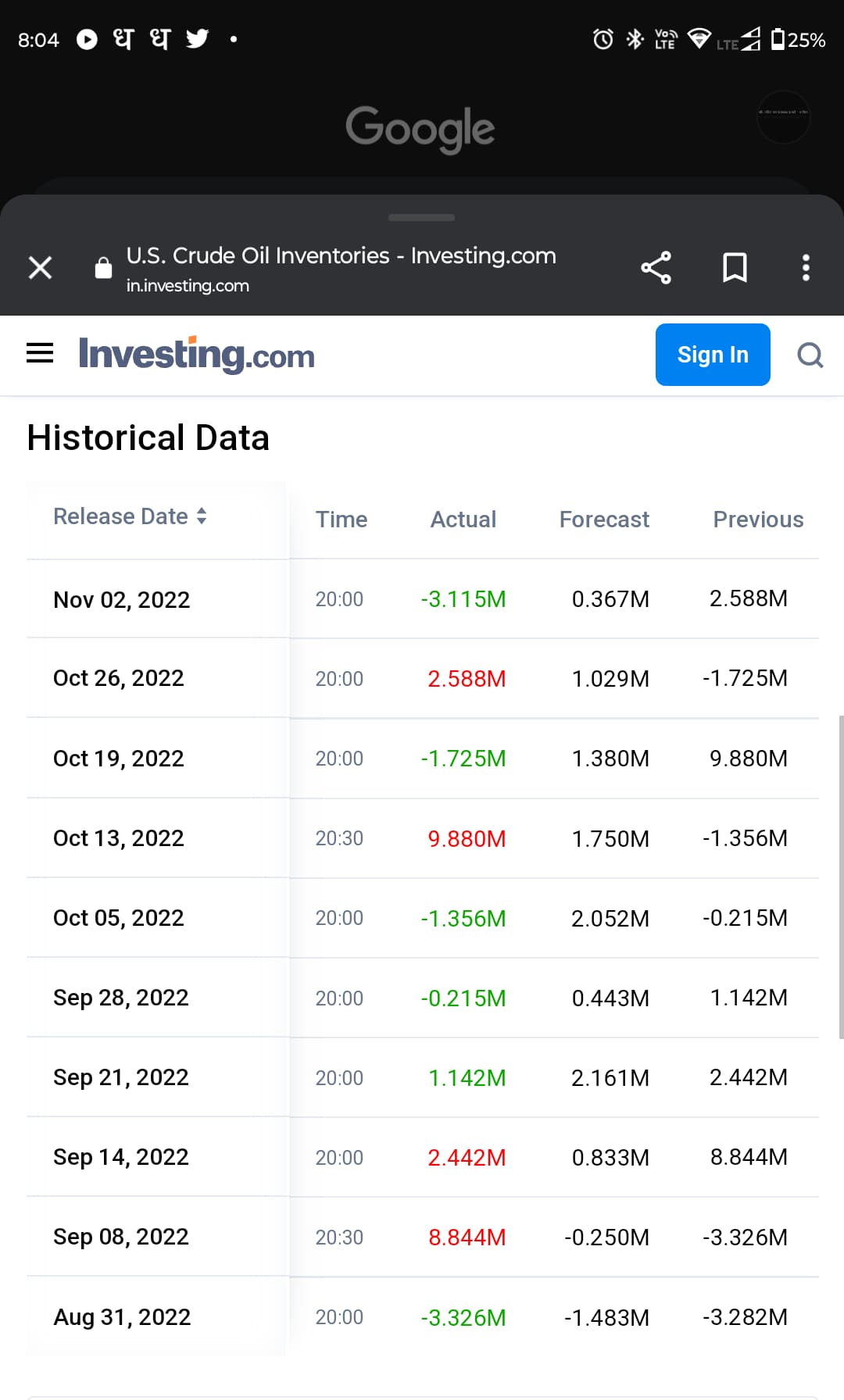Image resolution: width=844 pixels, height=1400 pixels.
Task: Tap the Google logo behind the sheet
Action: [420, 129]
